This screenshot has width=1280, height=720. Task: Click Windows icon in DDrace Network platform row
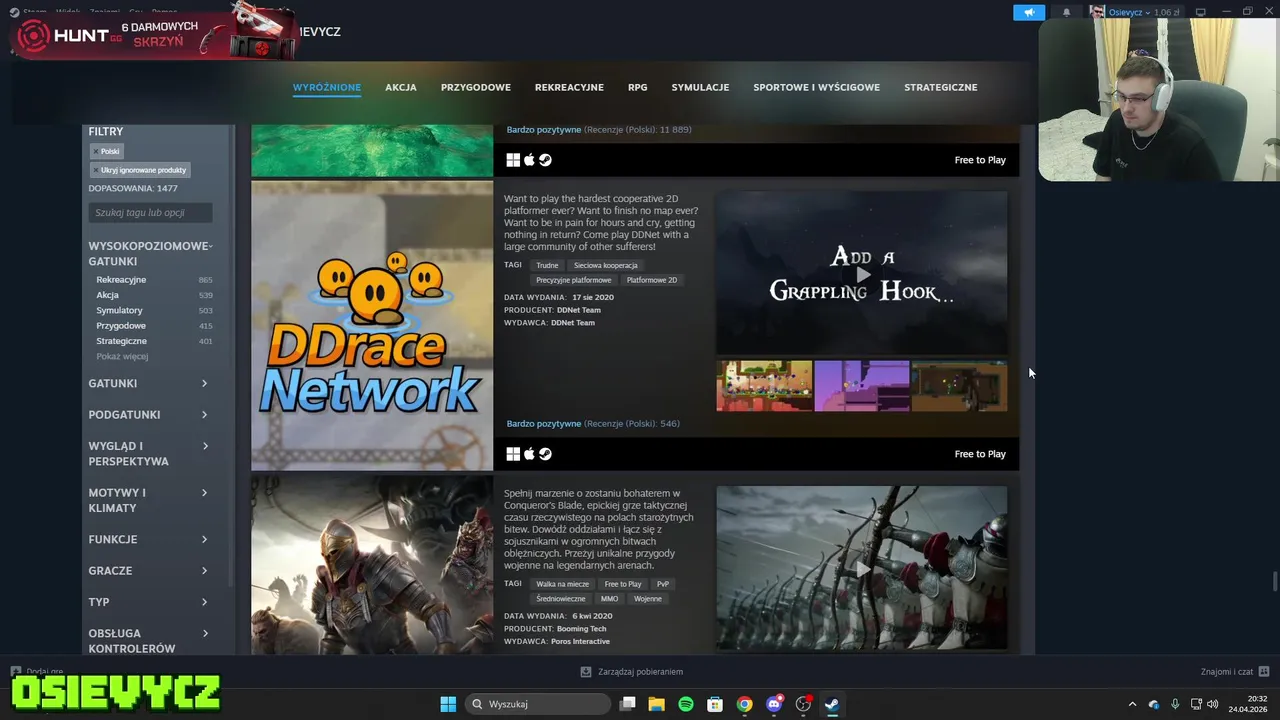513,454
